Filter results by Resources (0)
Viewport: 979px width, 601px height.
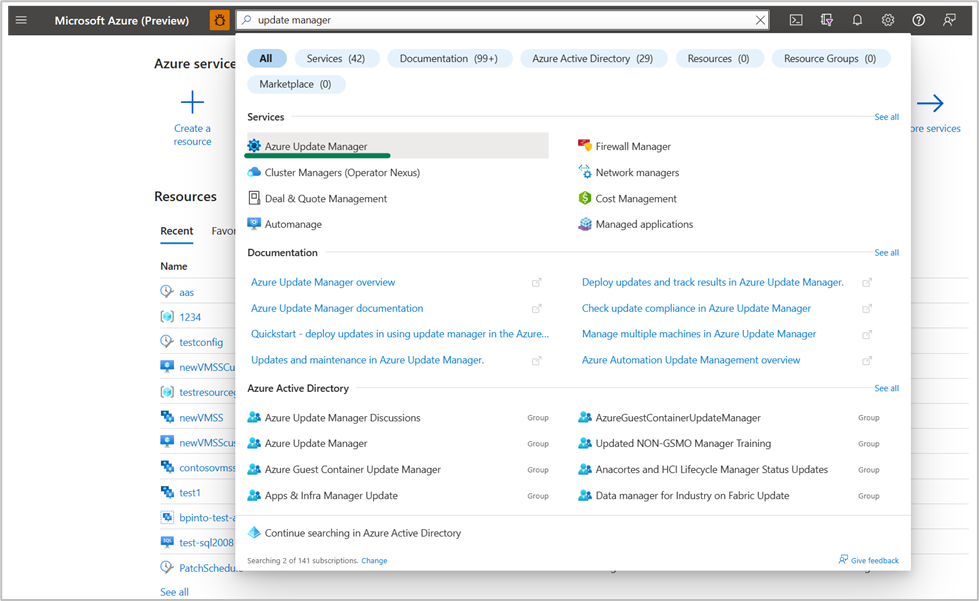click(719, 58)
